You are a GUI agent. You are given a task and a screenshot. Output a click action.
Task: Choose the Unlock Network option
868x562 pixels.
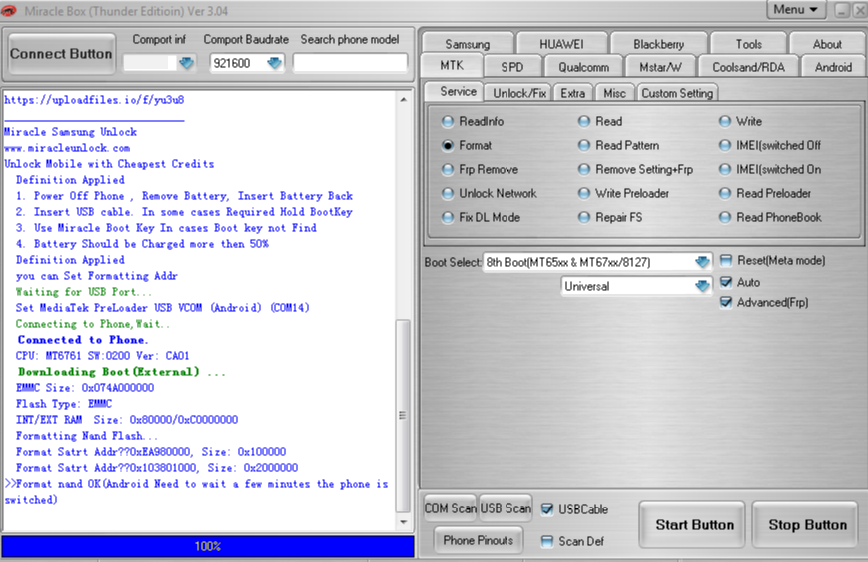tap(448, 193)
